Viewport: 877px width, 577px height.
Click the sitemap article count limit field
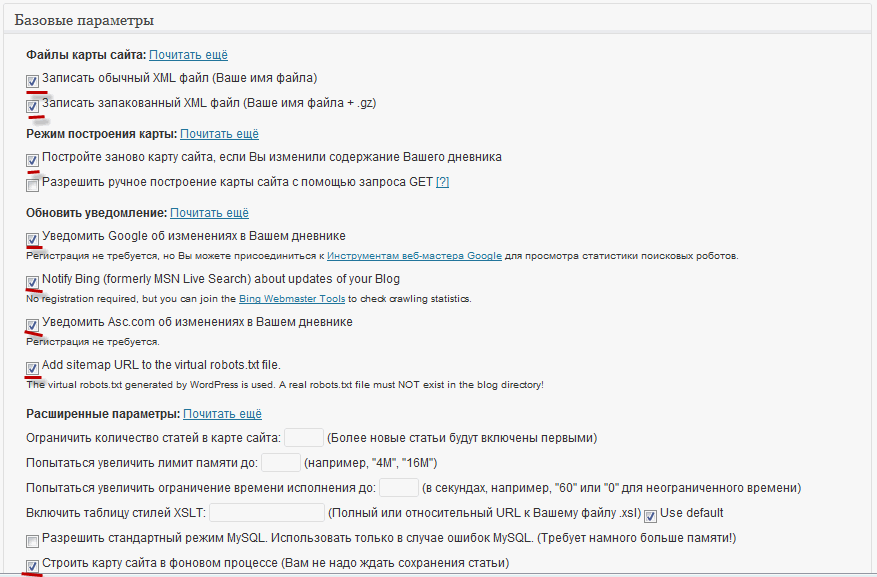304,437
